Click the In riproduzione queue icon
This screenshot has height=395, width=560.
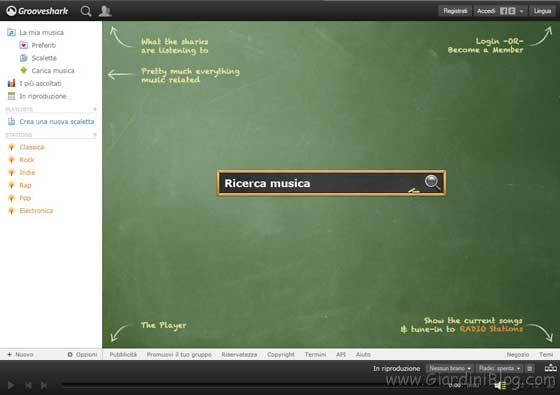click(11, 96)
